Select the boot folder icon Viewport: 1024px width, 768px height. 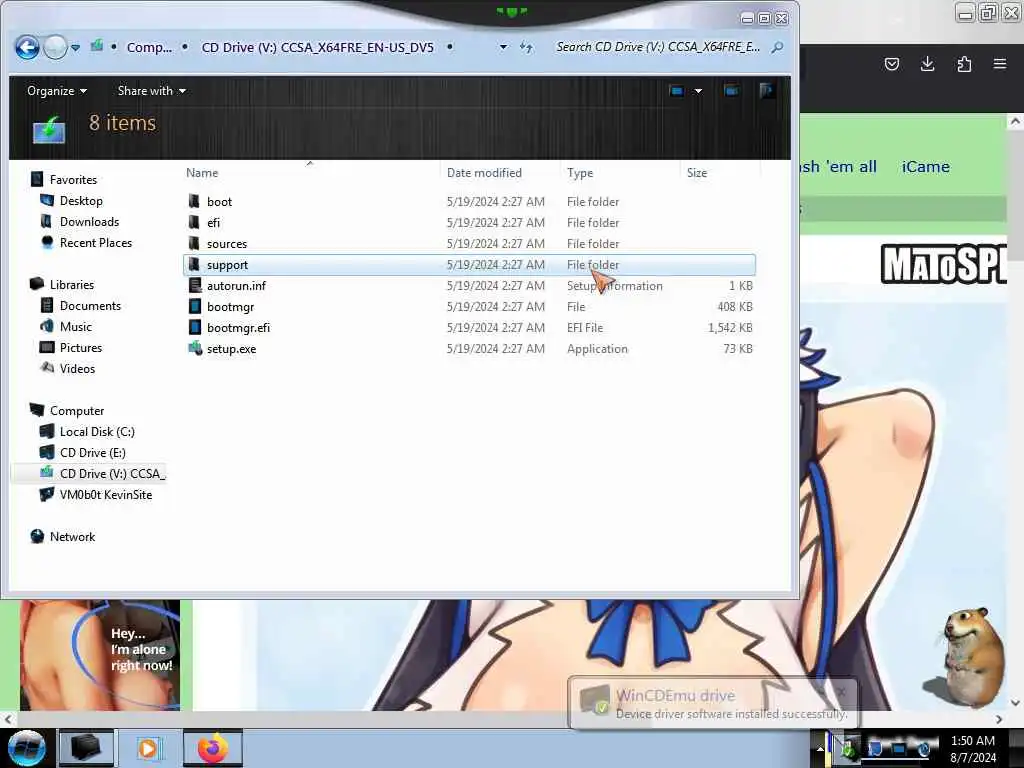(194, 201)
